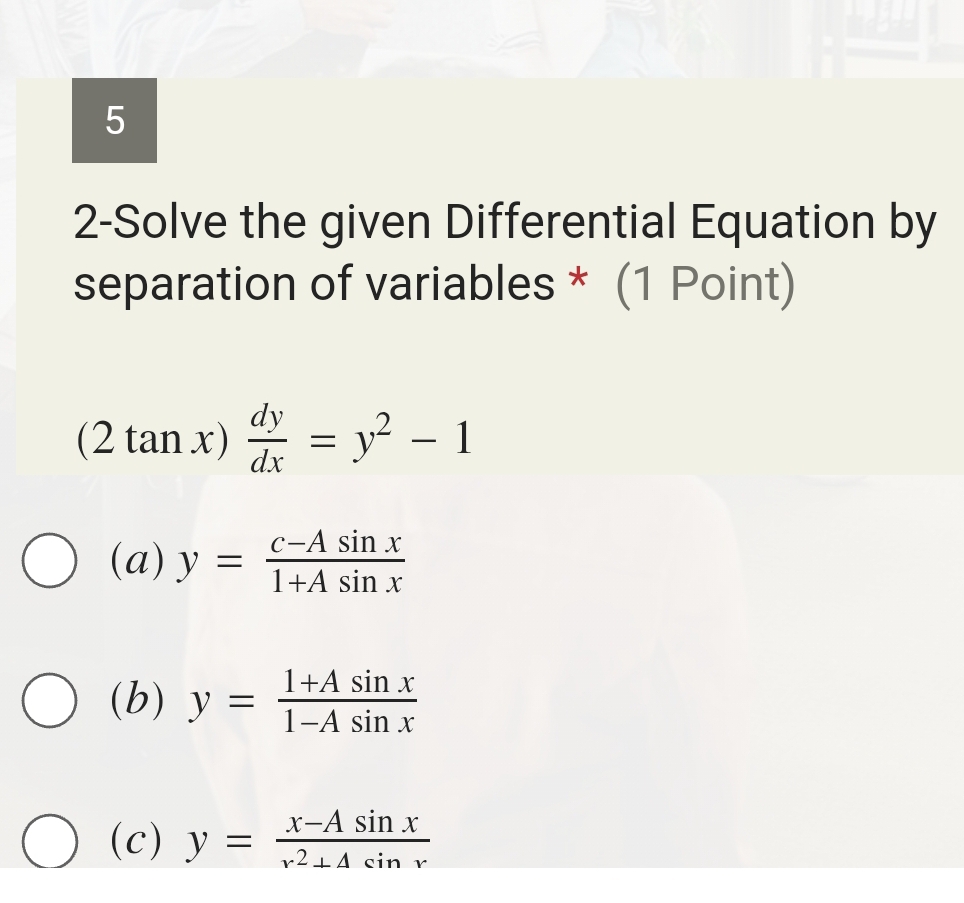Click the (1 Point) label
Screen dimensions: 964x903
tap(707, 284)
